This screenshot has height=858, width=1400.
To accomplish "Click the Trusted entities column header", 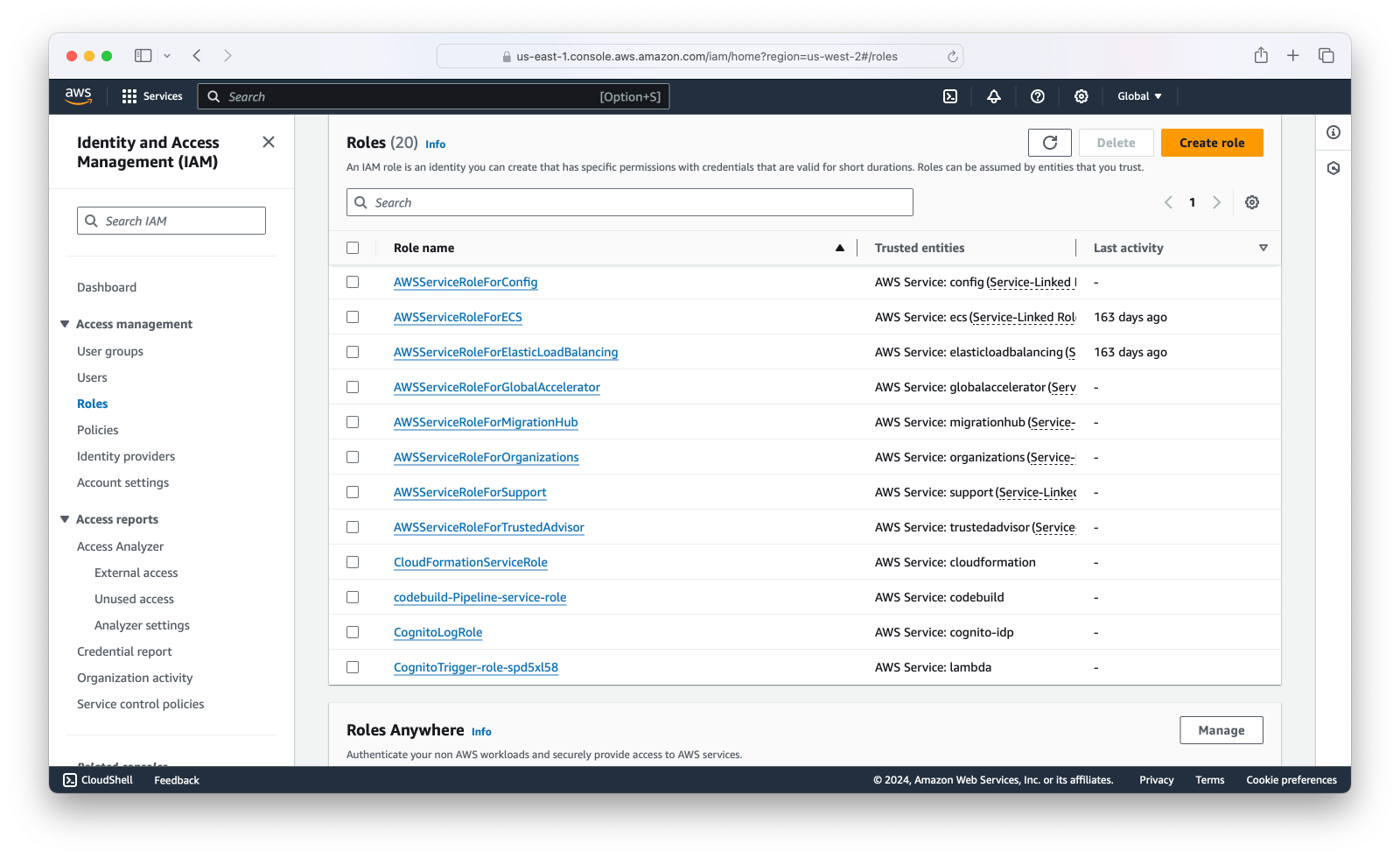I will [x=920, y=248].
